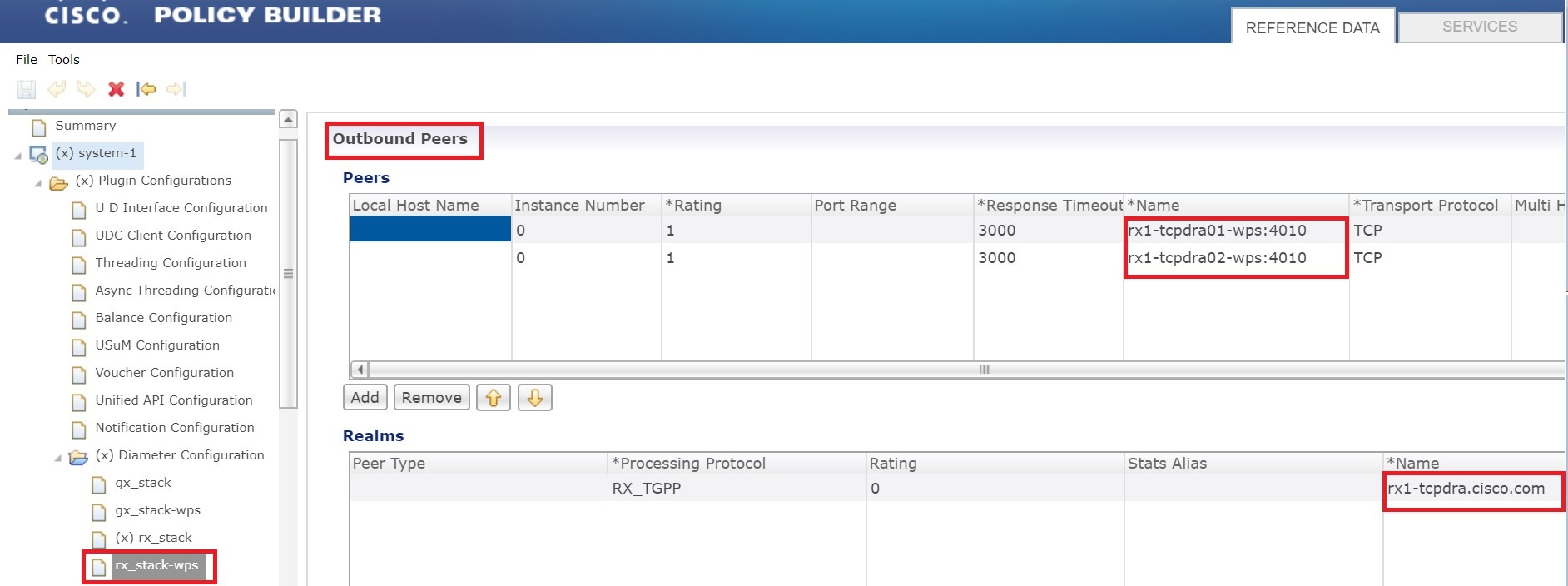Switch to the SERVICES tab
Screen dimensions: 1568x586
[1480, 27]
